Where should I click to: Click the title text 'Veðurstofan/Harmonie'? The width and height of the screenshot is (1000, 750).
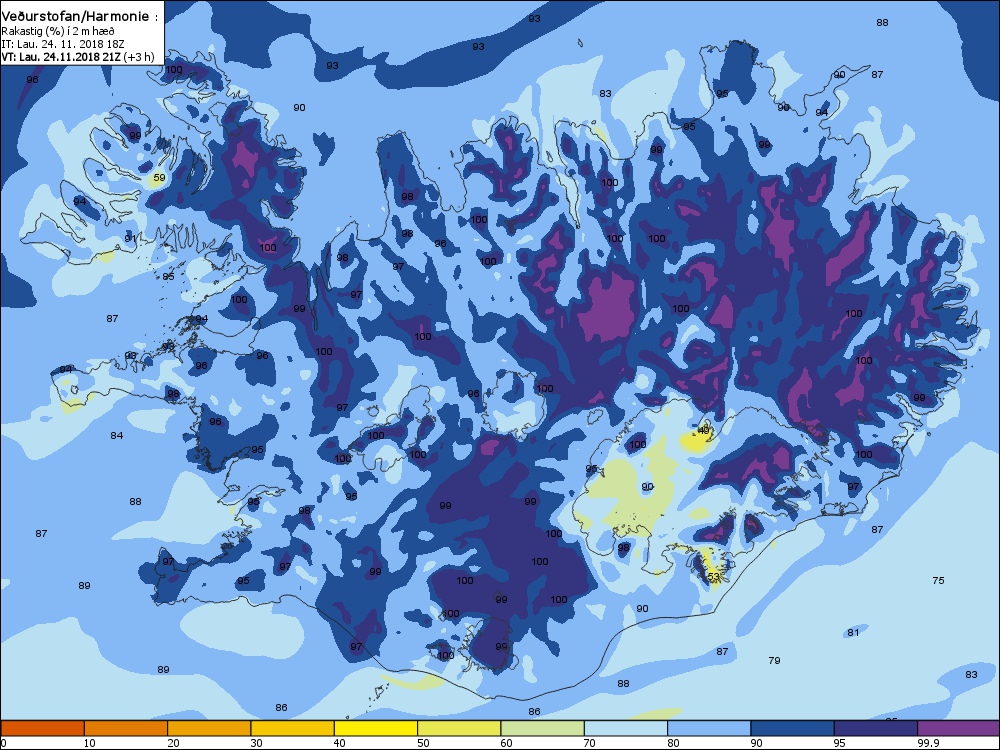(76, 17)
